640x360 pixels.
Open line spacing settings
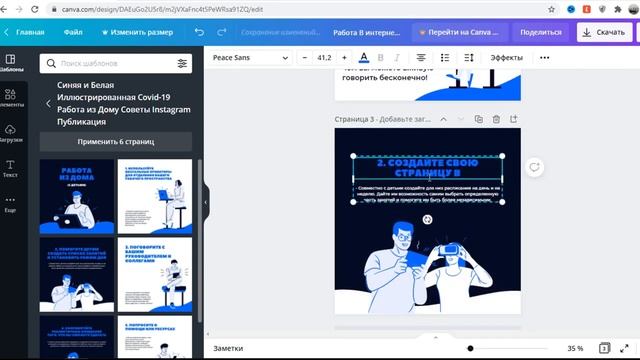[x=469, y=58]
